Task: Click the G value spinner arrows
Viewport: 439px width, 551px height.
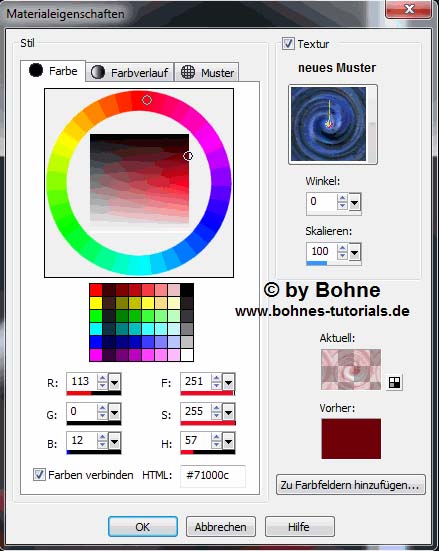Action: (102, 411)
